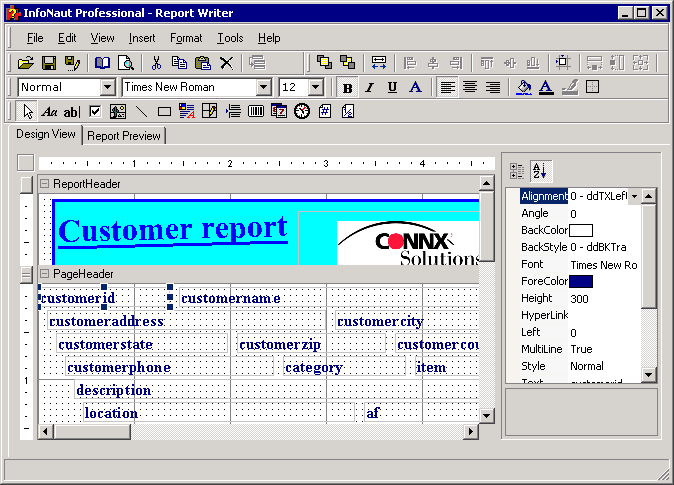674x485 pixels.
Task: Click the underlined A font color icon
Action: pyautogui.click(x=546, y=87)
